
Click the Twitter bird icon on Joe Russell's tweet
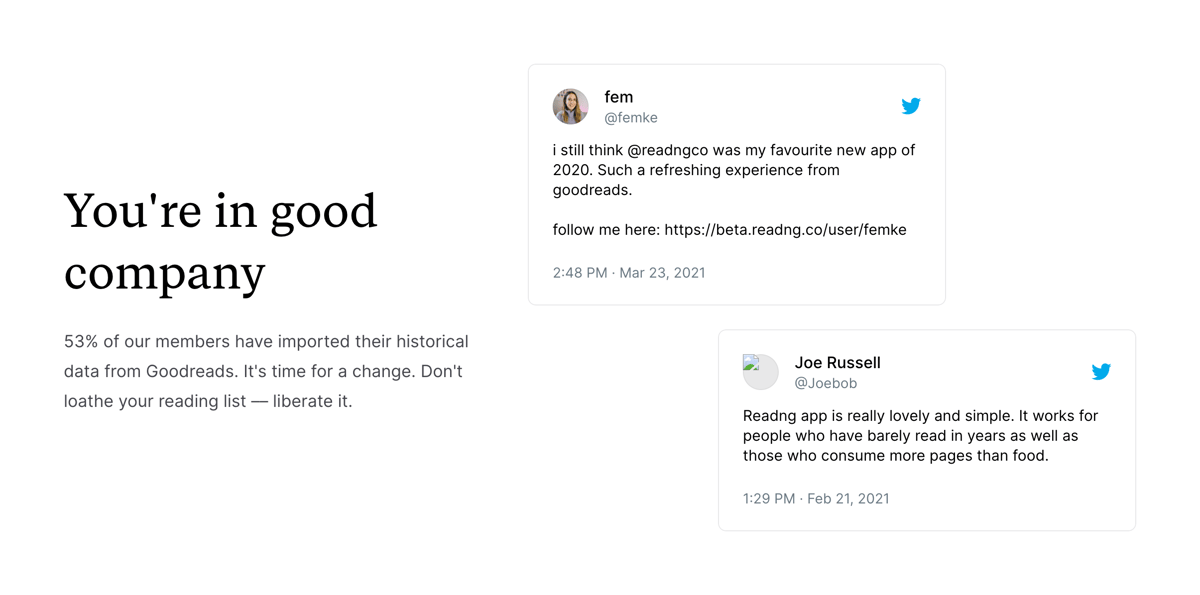pos(1100,372)
